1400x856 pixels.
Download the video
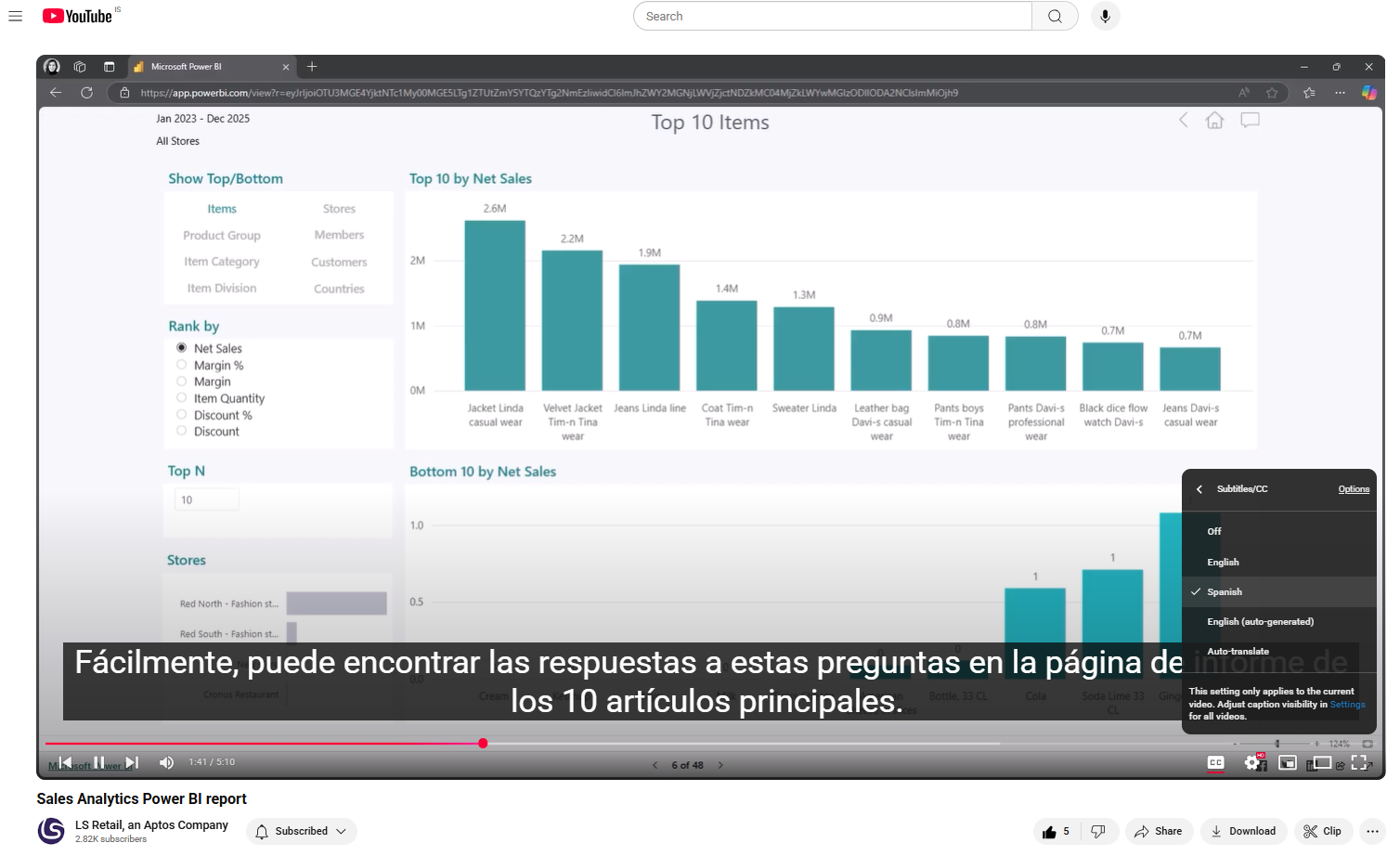click(x=1243, y=832)
